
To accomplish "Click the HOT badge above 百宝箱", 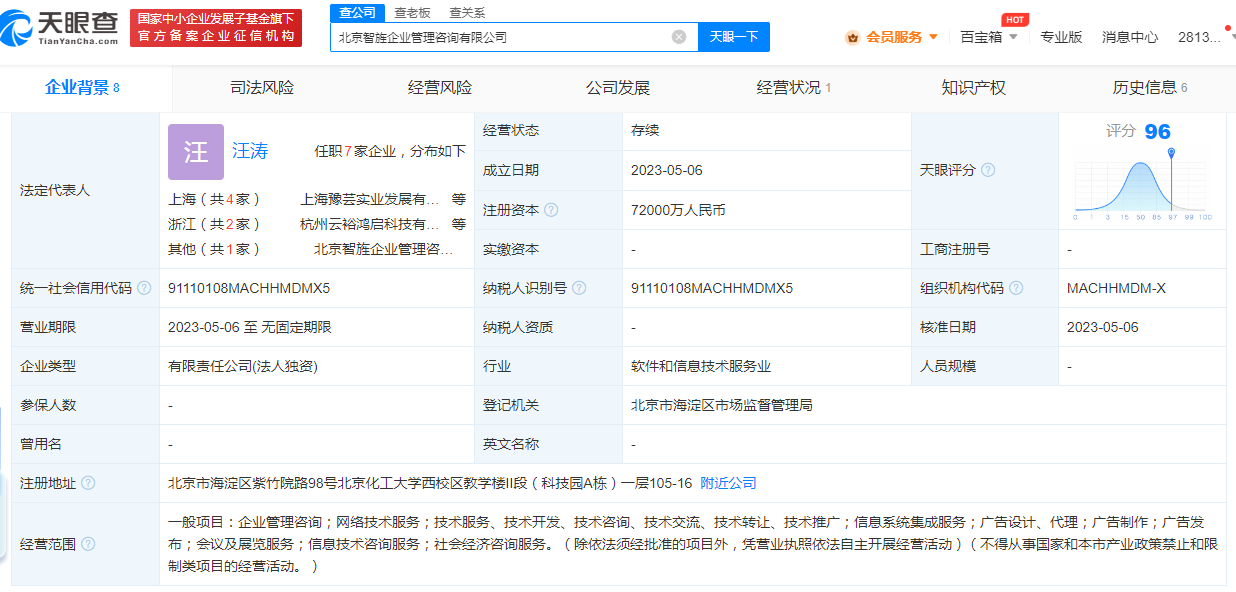I will 1015,20.
